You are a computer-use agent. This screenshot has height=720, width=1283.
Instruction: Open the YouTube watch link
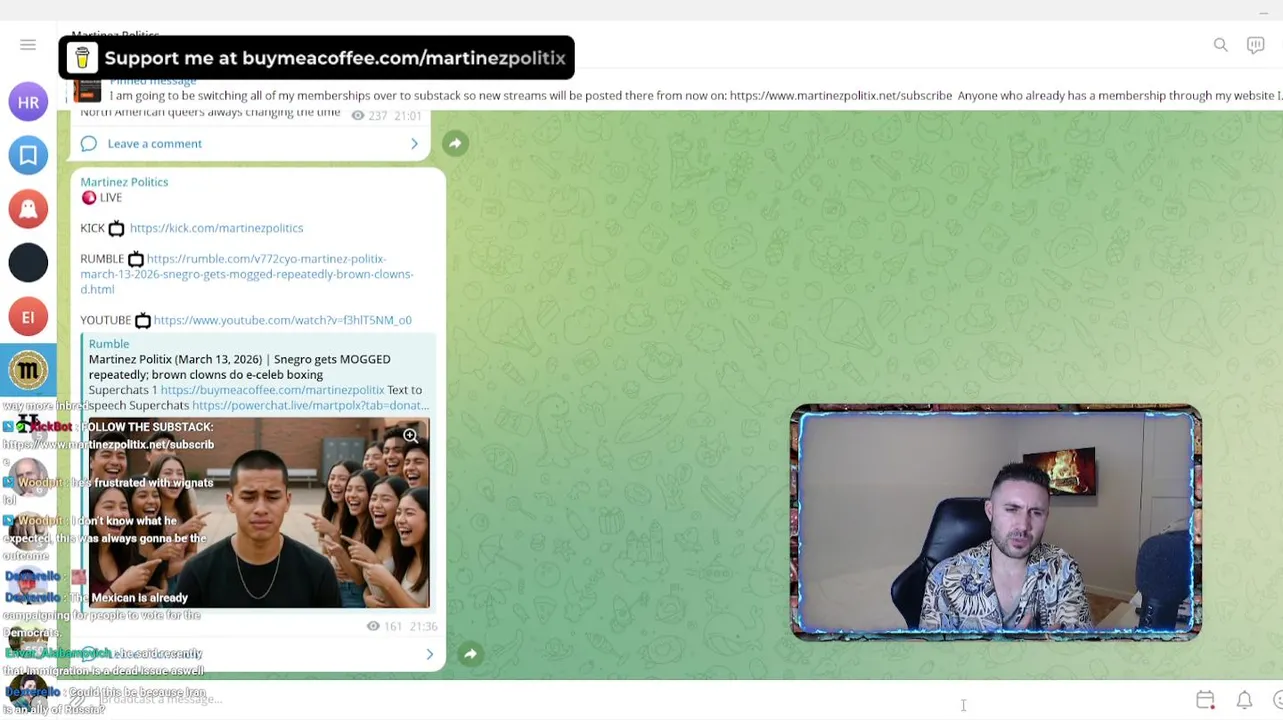pos(283,320)
